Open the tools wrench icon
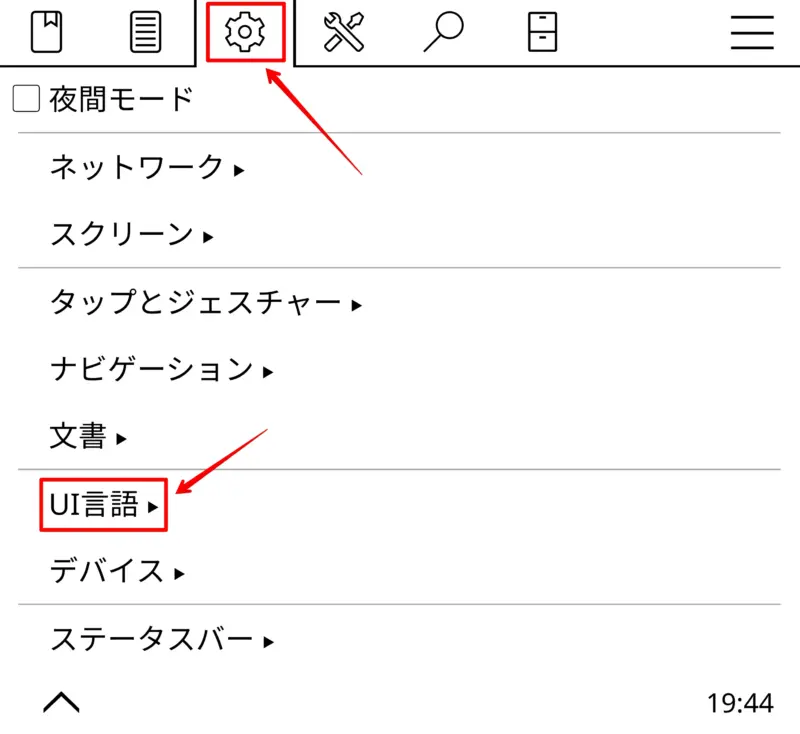Image resolution: width=800 pixels, height=734 pixels. tap(345, 32)
